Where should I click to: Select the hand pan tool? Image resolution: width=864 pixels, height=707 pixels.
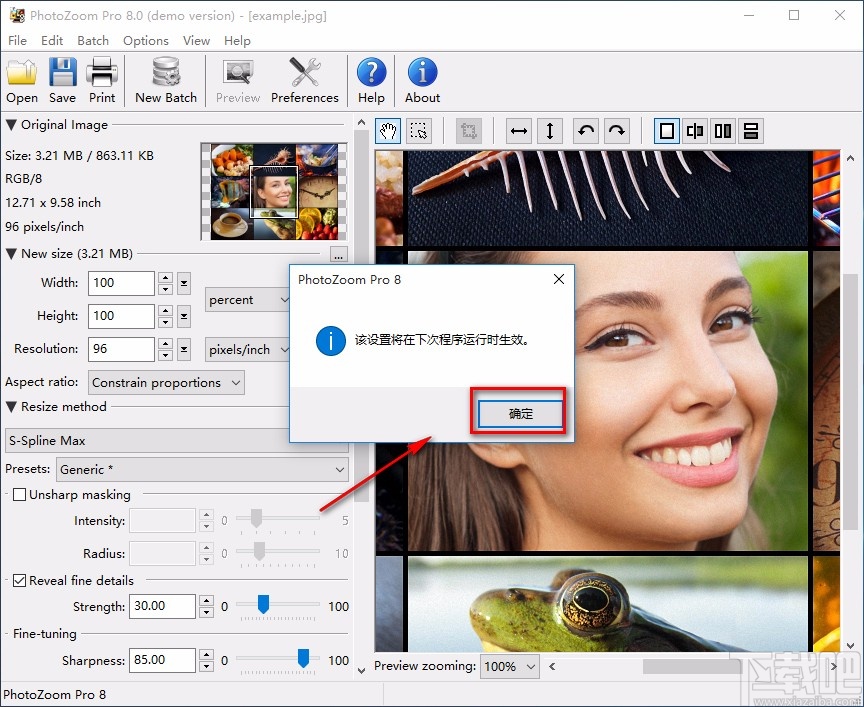[x=388, y=131]
